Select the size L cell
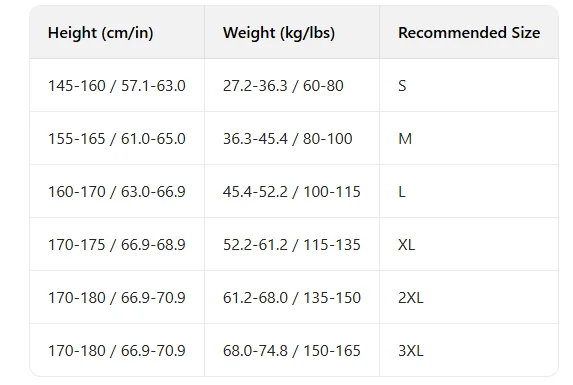Image resolution: width=573 pixels, height=385 pixels. click(469, 191)
